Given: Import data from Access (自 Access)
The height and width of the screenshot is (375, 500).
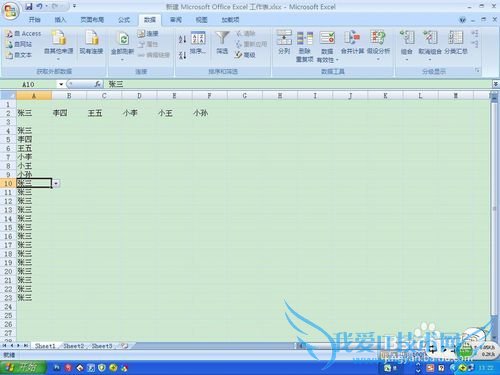Looking at the screenshot, I should tap(24, 33).
